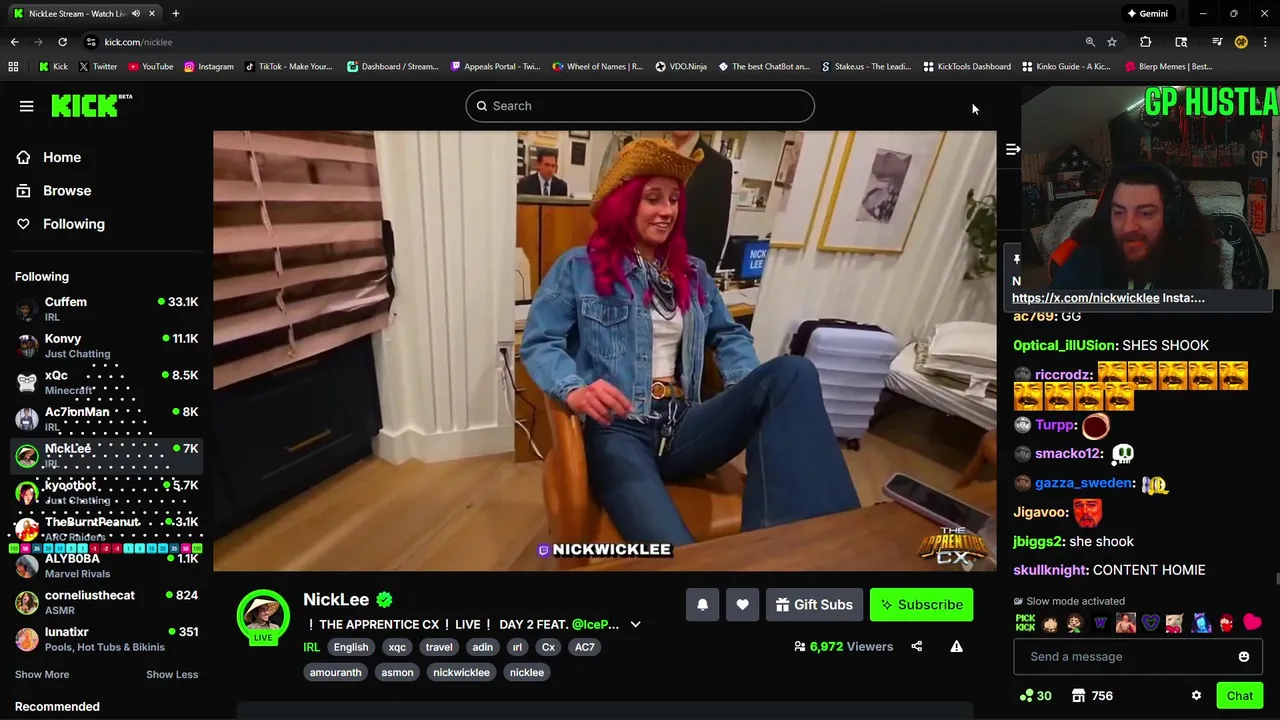Open the browser extensions puzzle icon
The width and height of the screenshot is (1280, 720).
1146,42
